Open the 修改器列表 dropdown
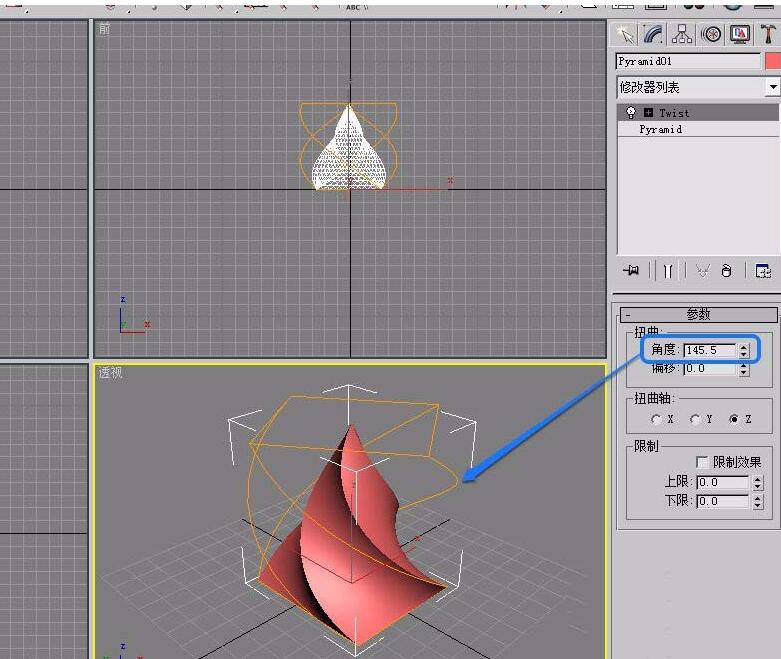Screen dimensions: 781x659 tap(772, 88)
